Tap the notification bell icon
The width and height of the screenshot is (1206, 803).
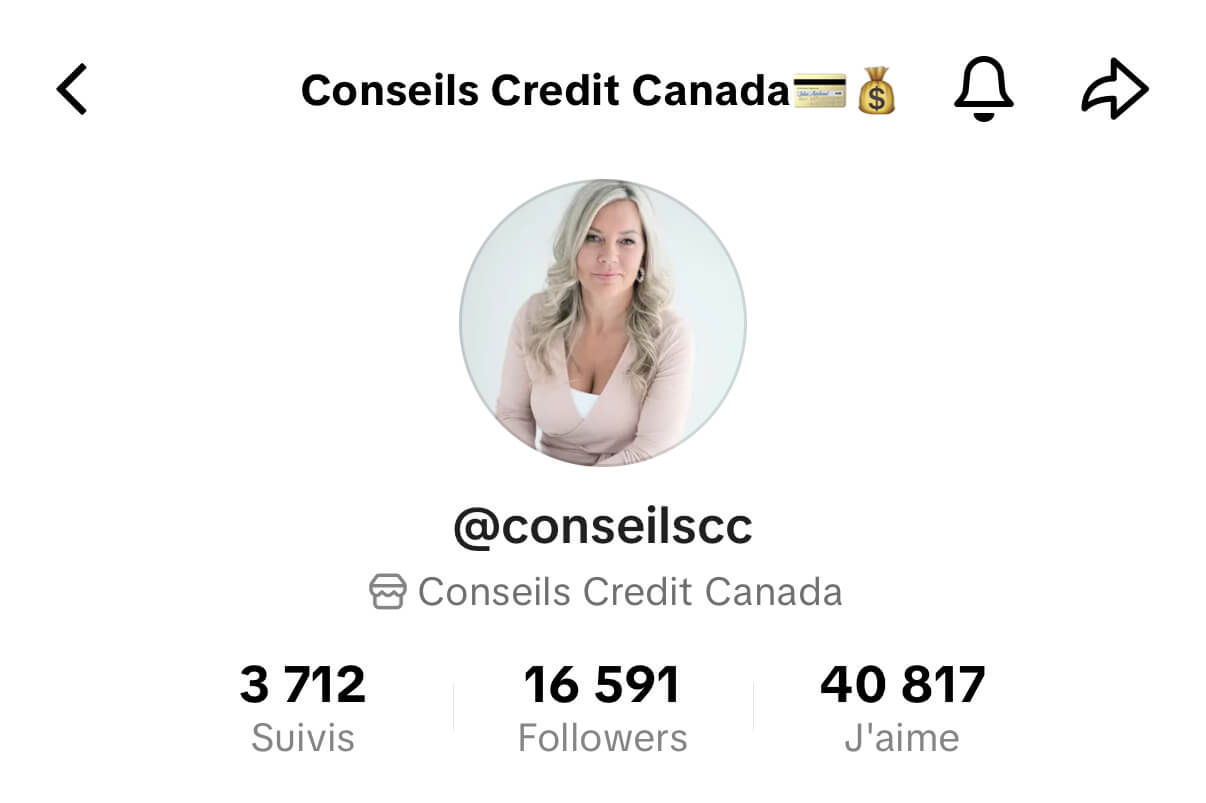(984, 90)
